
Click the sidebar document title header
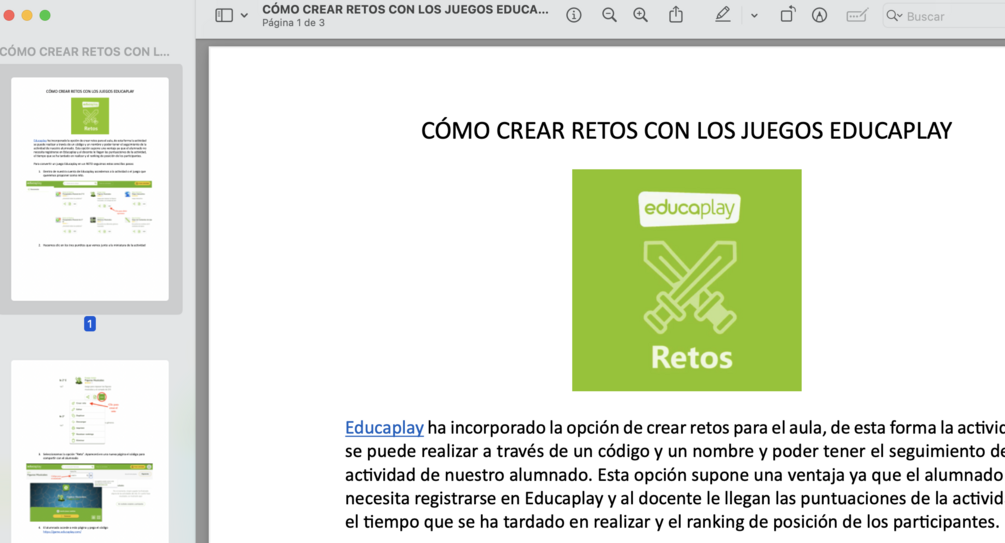point(85,52)
